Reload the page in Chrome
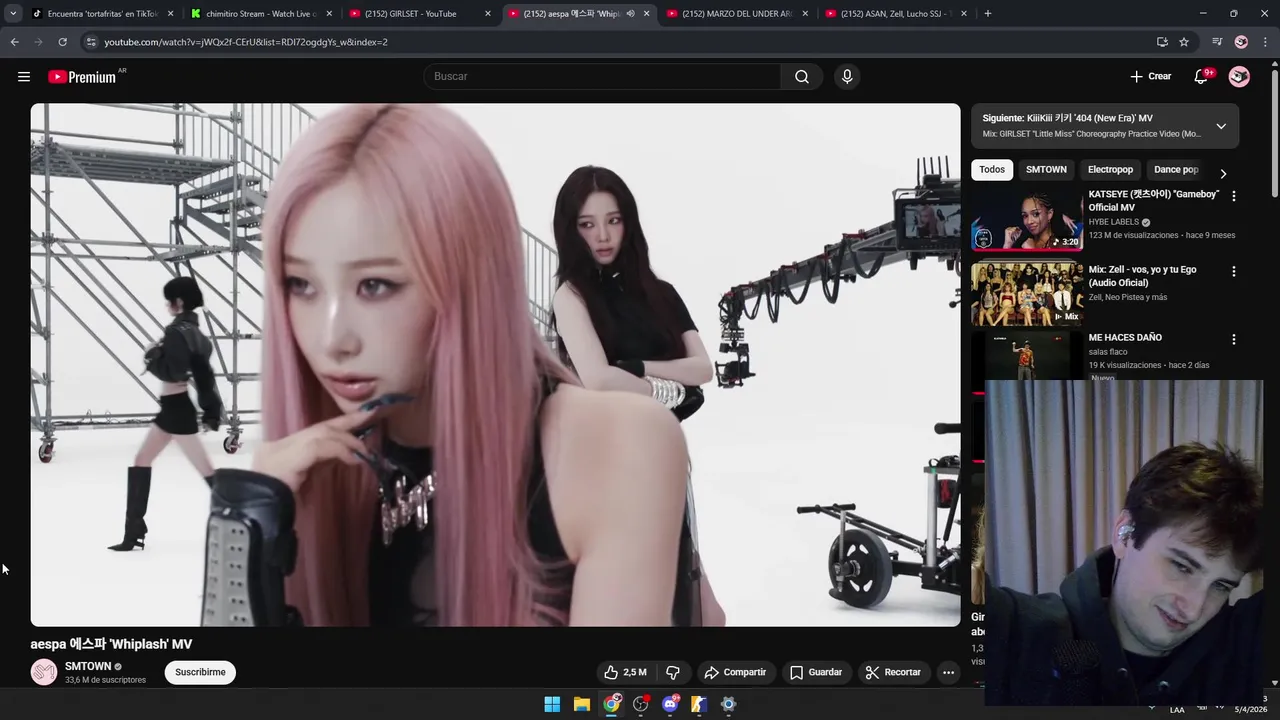1280x720 pixels. click(62, 42)
